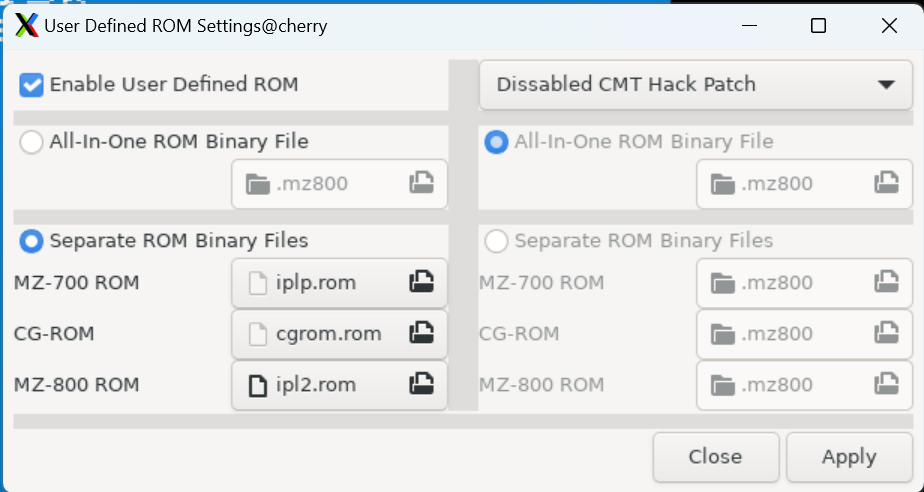Click browse icon next to cgrom.rom
The image size is (924, 492).
pyautogui.click(x=421, y=333)
